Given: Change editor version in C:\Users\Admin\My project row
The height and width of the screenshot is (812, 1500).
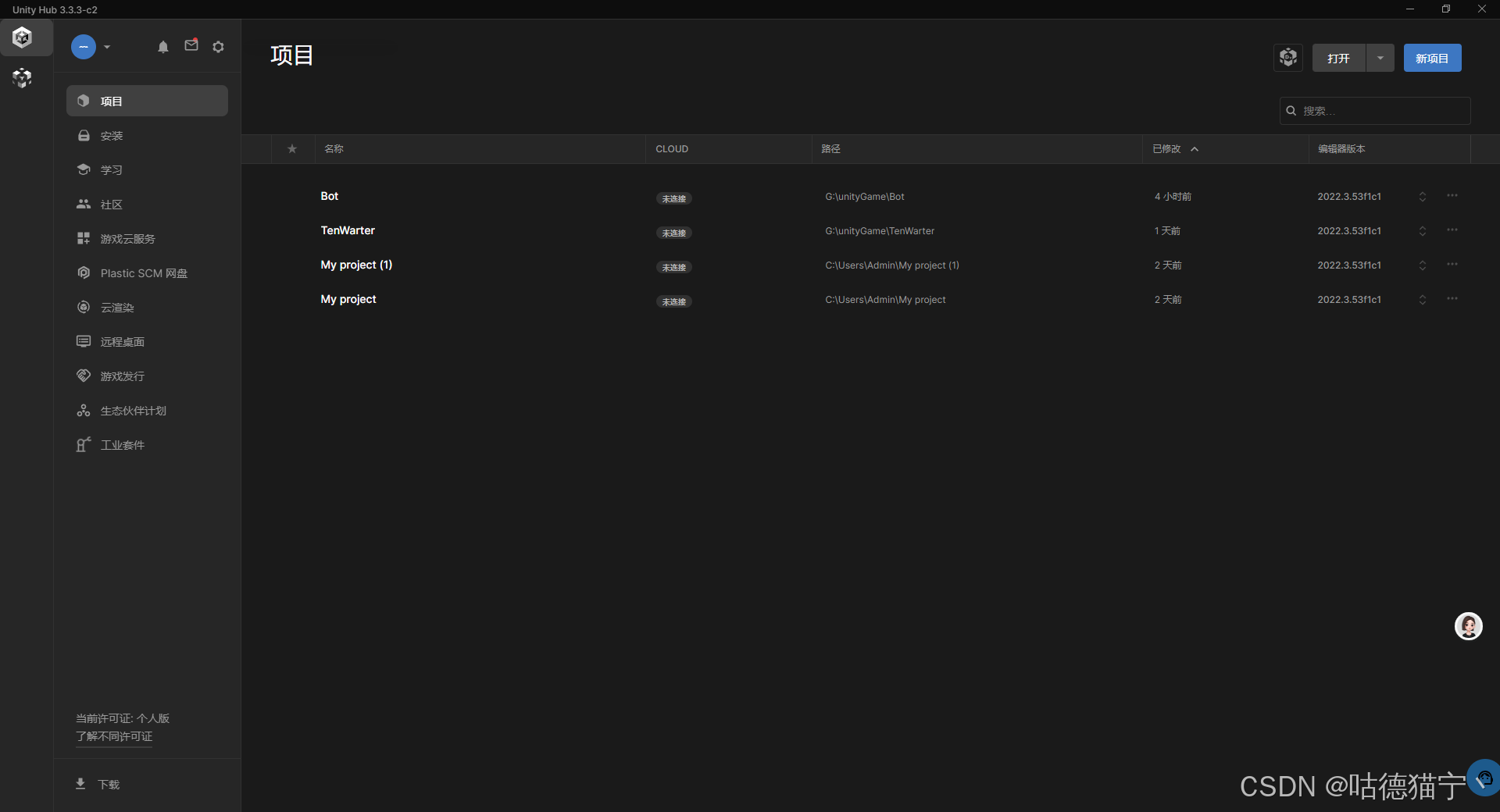Looking at the screenshot, I should point(1423,300).
